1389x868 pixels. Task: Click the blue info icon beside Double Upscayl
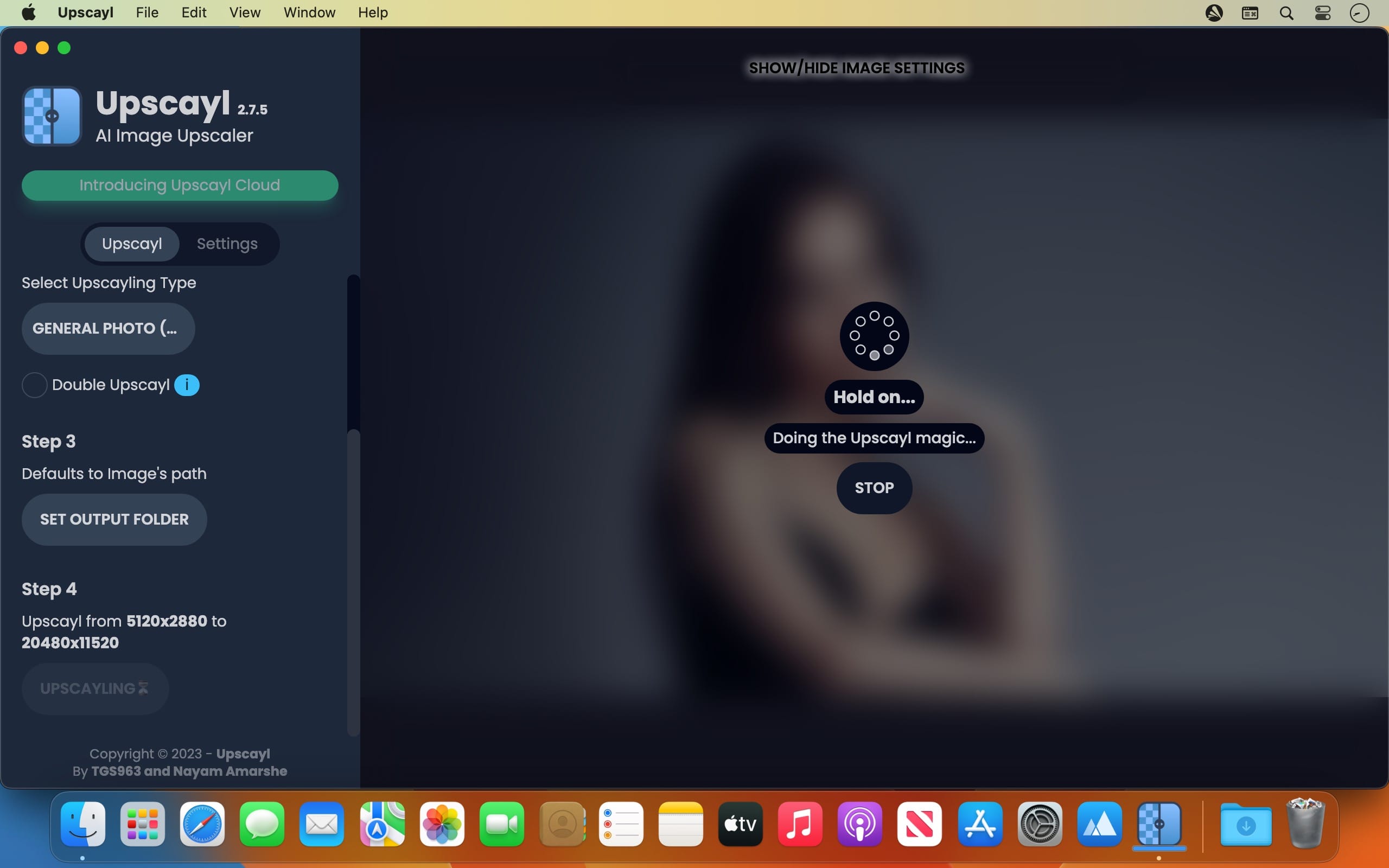(x=187, y=385)
